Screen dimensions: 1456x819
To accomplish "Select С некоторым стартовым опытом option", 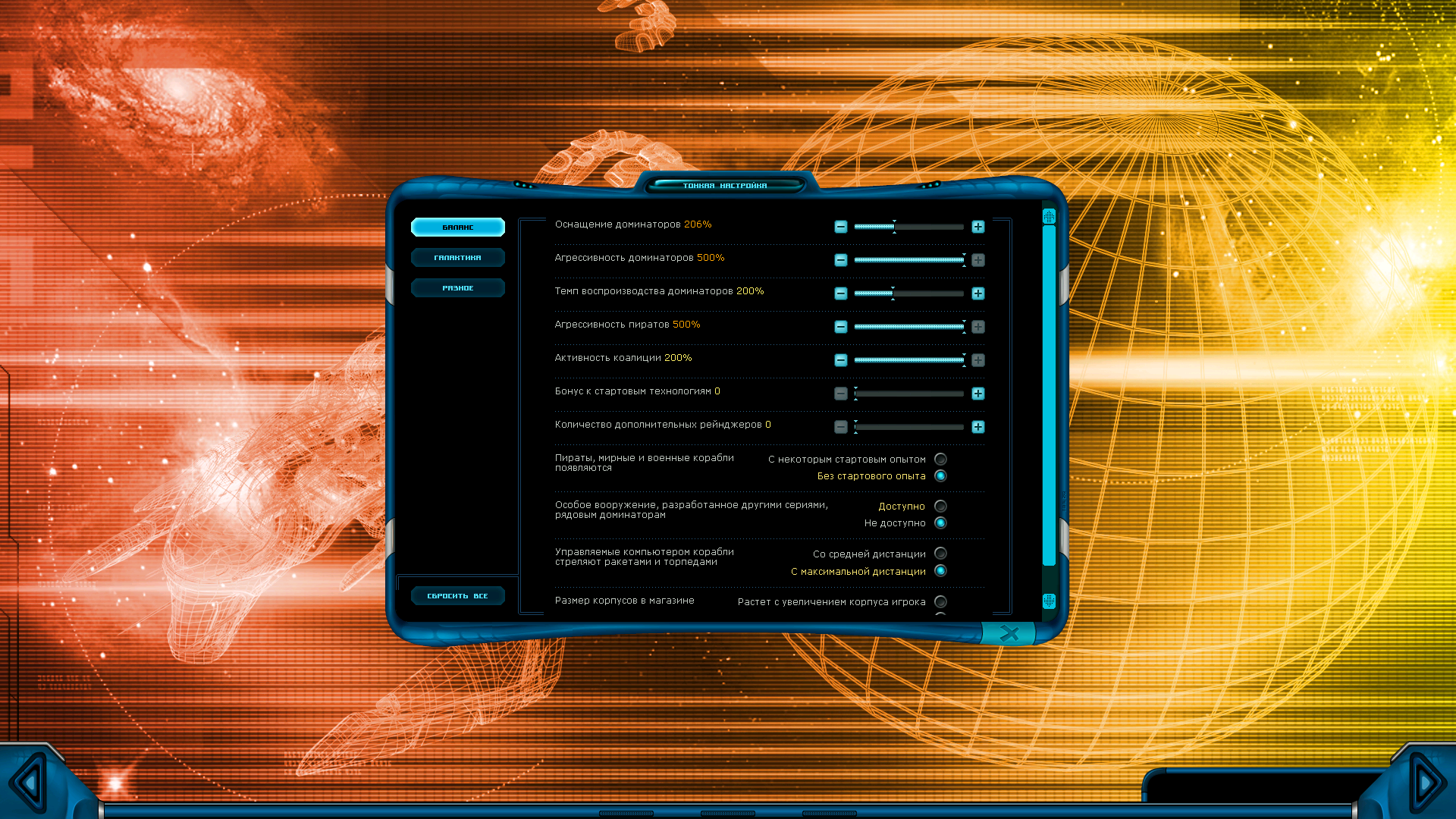I will click(940, 459).
